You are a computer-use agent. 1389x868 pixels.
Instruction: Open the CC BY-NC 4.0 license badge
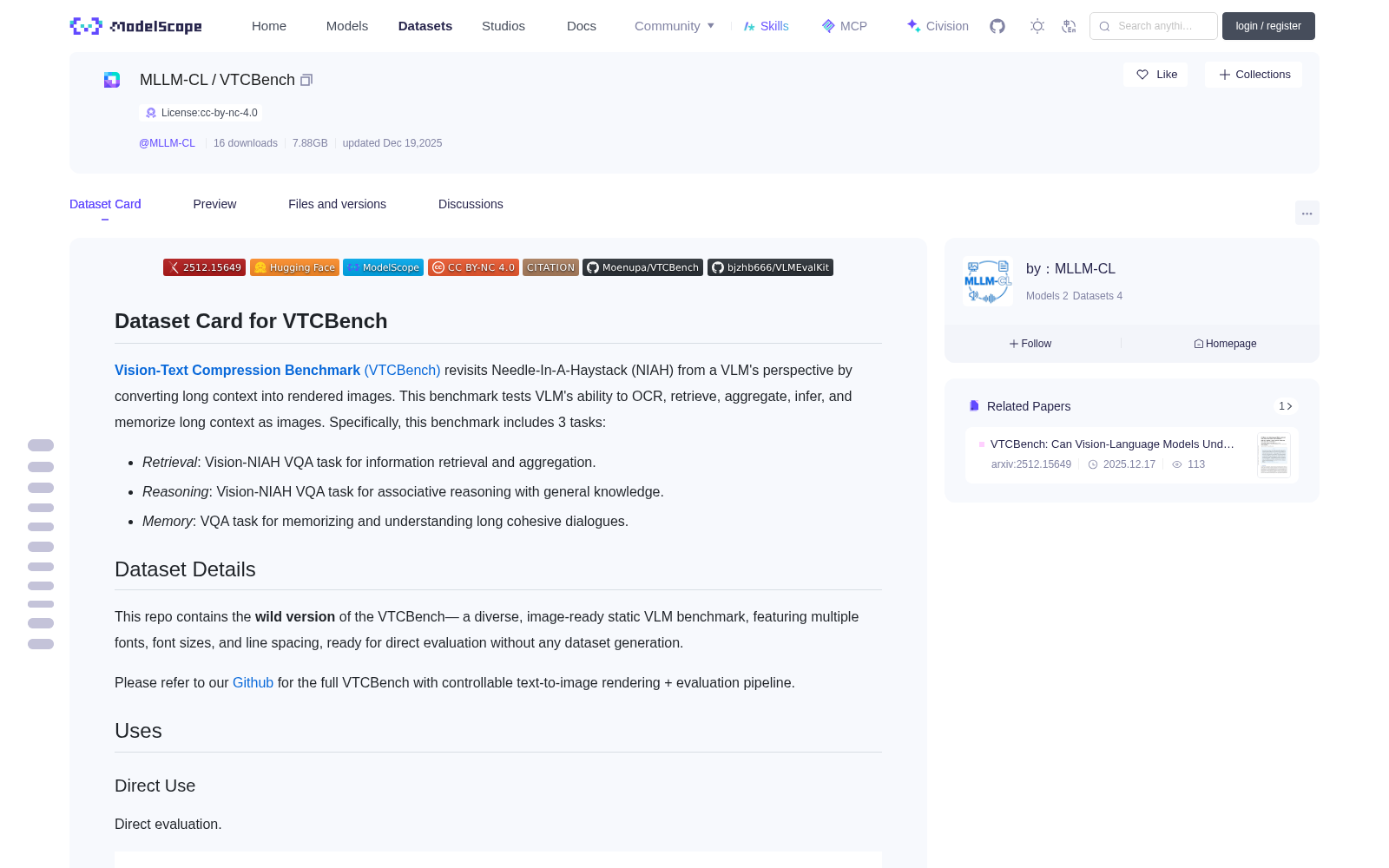pos(473,267)
